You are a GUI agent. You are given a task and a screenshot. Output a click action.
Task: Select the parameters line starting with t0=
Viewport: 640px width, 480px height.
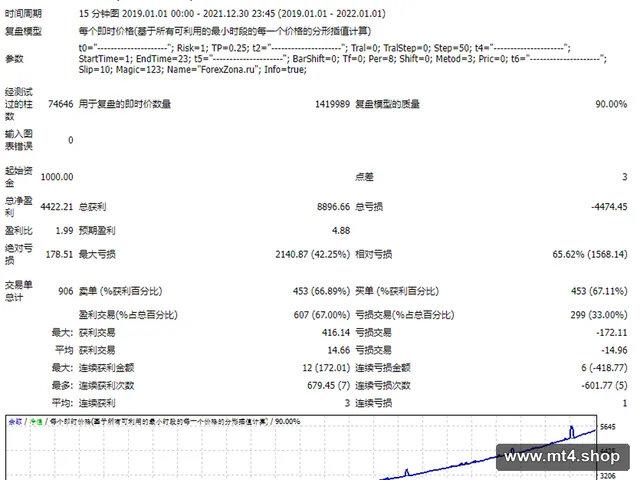coord(324,48)
